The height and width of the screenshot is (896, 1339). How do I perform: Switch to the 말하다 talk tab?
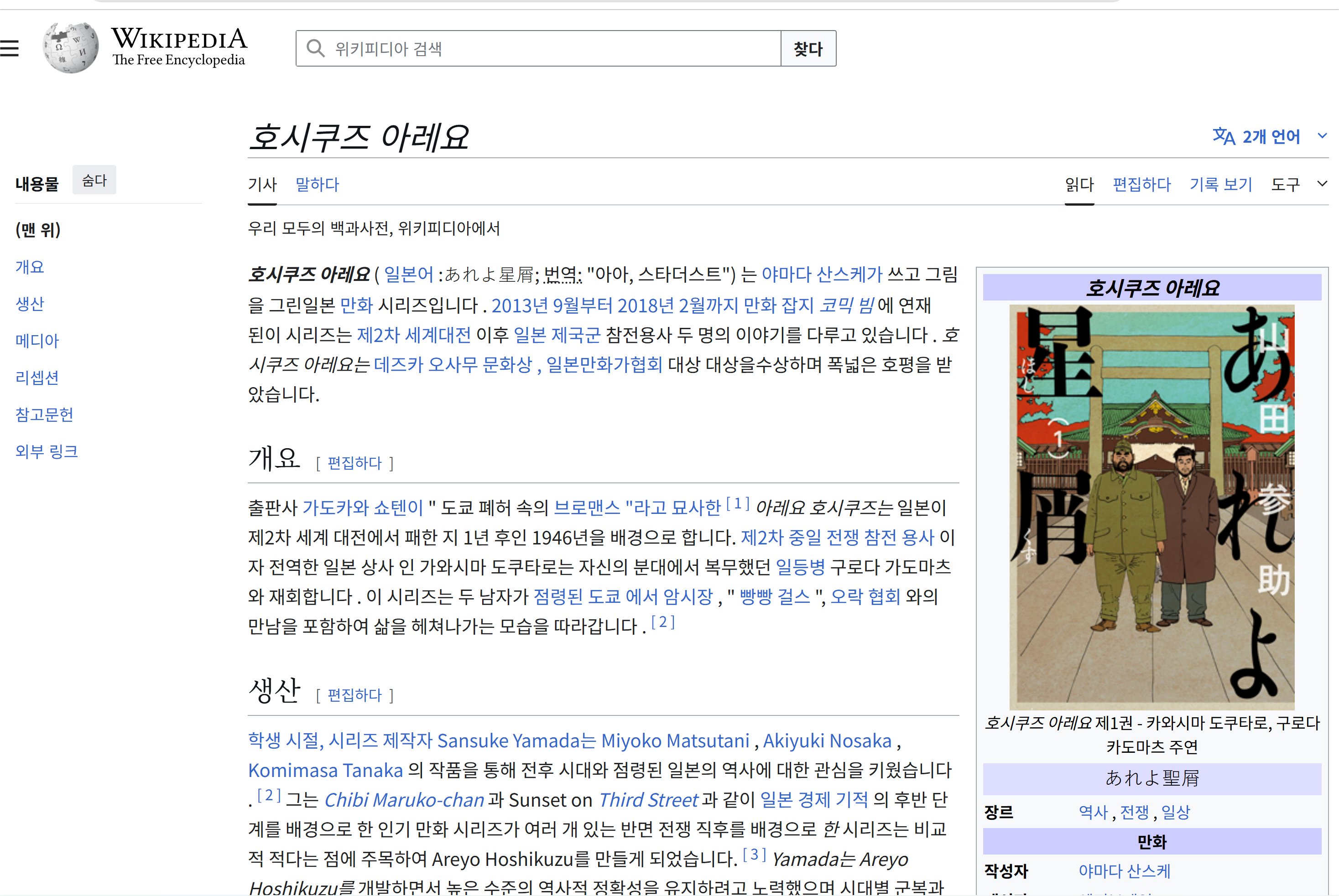click(318, 184)
